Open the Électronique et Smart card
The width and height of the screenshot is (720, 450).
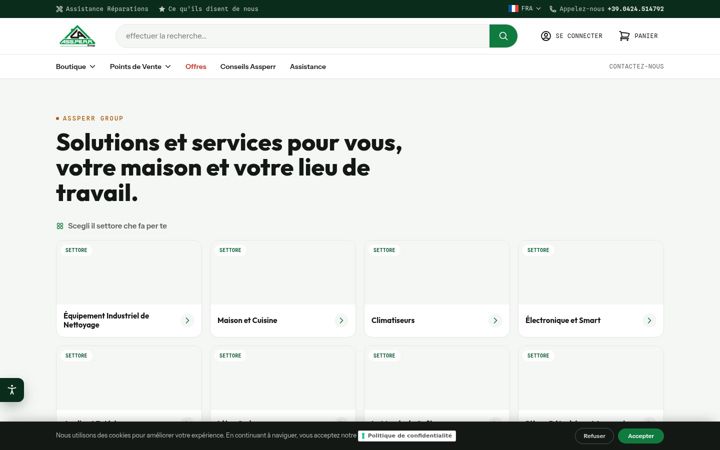tap(591, 289)
